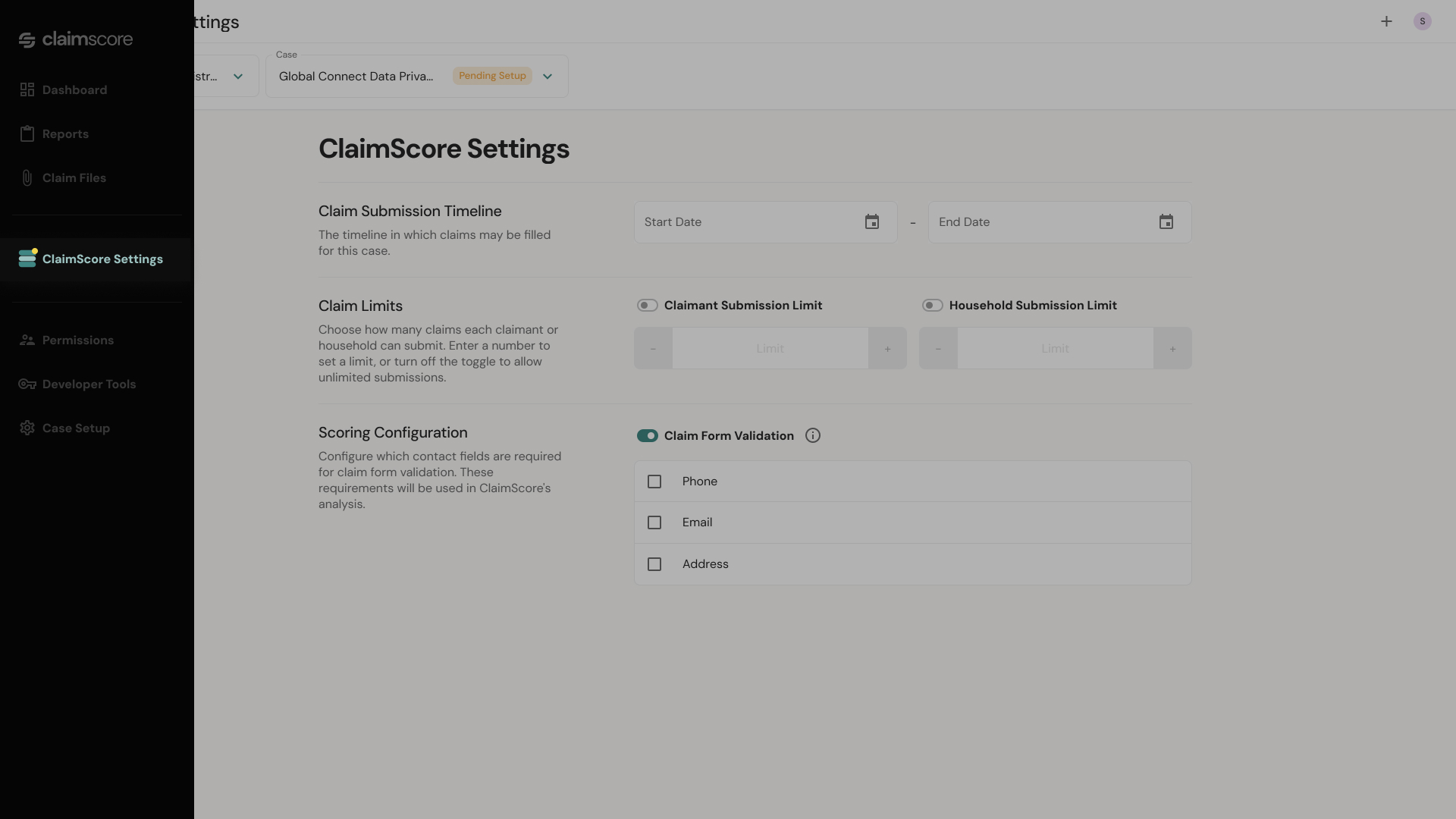1456x819 pixels.
Task: Open Reports clipboard icon
Action: 27,134
